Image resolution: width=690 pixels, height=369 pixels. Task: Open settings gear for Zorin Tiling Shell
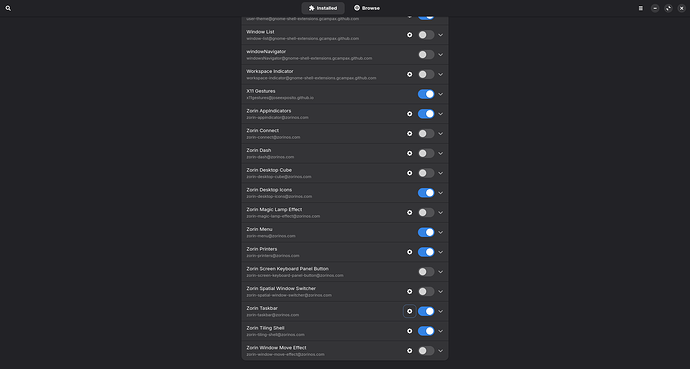(409, 331)
